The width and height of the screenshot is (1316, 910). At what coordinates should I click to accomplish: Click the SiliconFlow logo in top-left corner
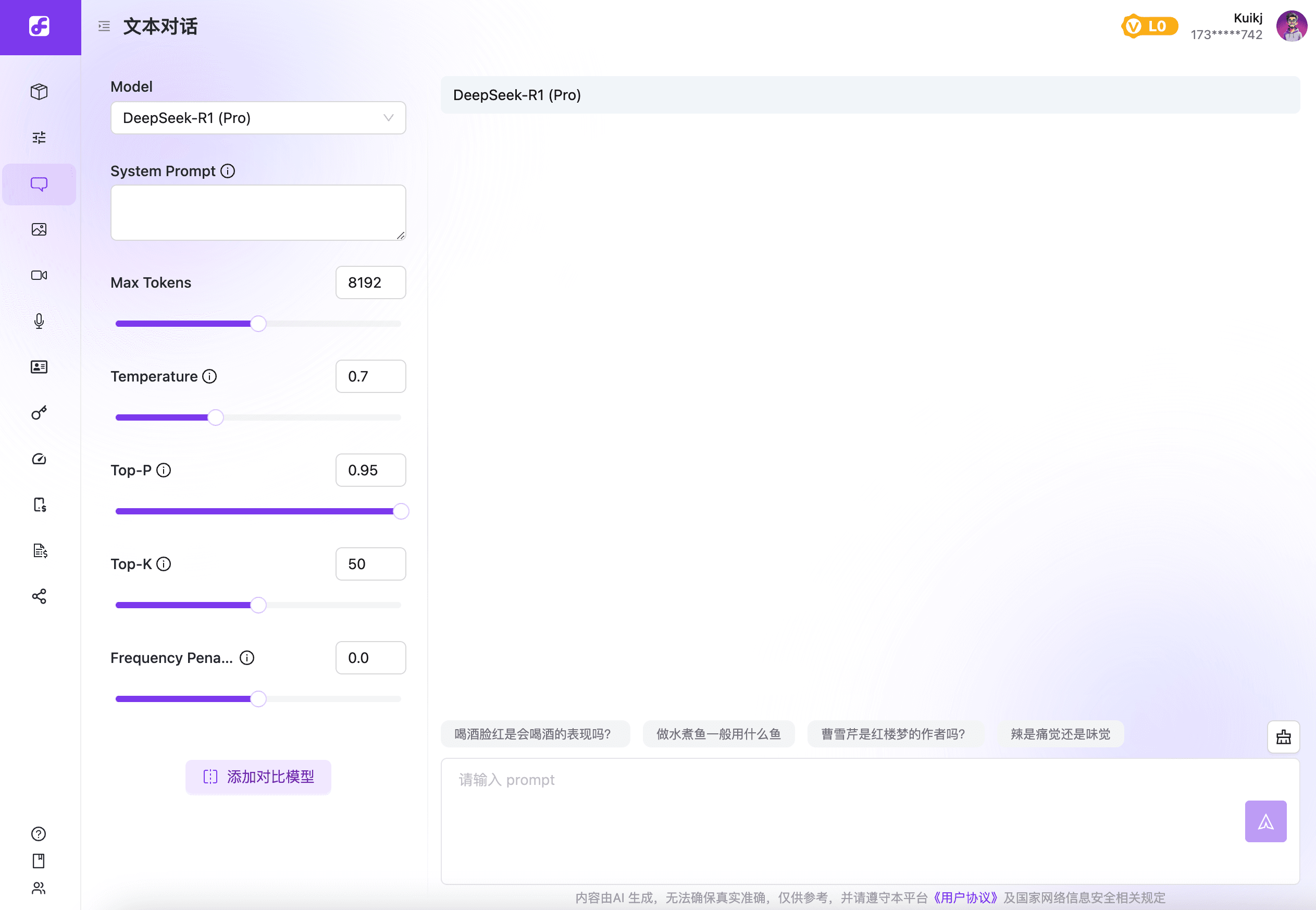pyautogui.click(x=39, y=26)
